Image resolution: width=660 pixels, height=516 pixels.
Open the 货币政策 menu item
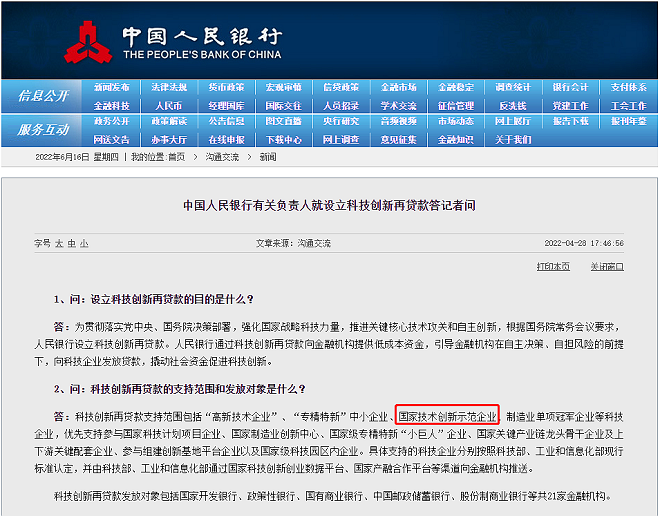point(226,88)
